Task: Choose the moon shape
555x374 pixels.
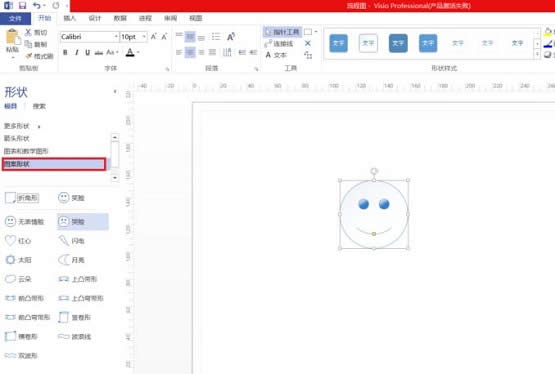Action: tap(71, 260)
